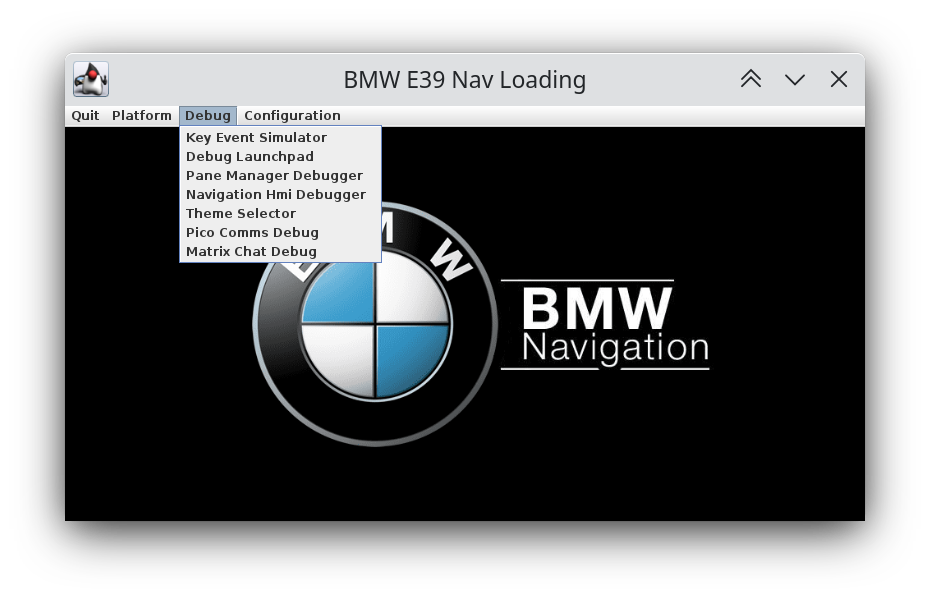Click the Java Duke window icon
The height and width of the screenshot is (598, 930).
(x=91, y=79)
